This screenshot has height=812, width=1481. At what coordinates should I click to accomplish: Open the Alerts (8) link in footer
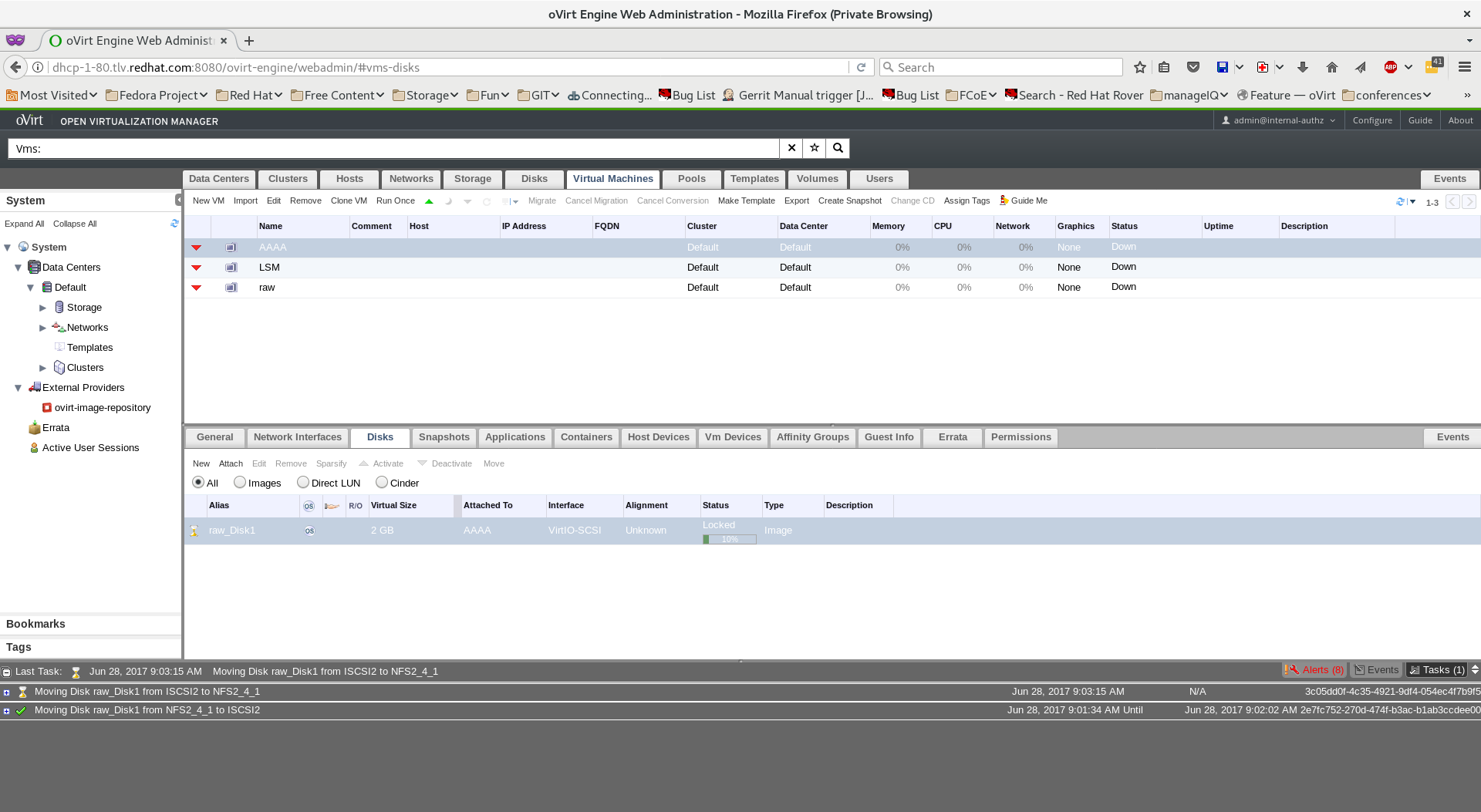coord(1314,670)
